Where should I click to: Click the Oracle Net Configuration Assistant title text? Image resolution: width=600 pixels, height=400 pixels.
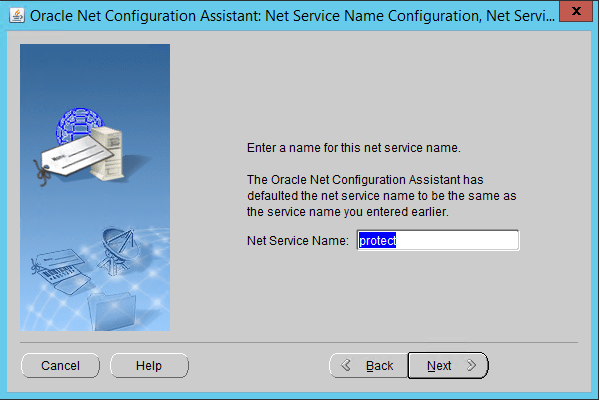292,16
